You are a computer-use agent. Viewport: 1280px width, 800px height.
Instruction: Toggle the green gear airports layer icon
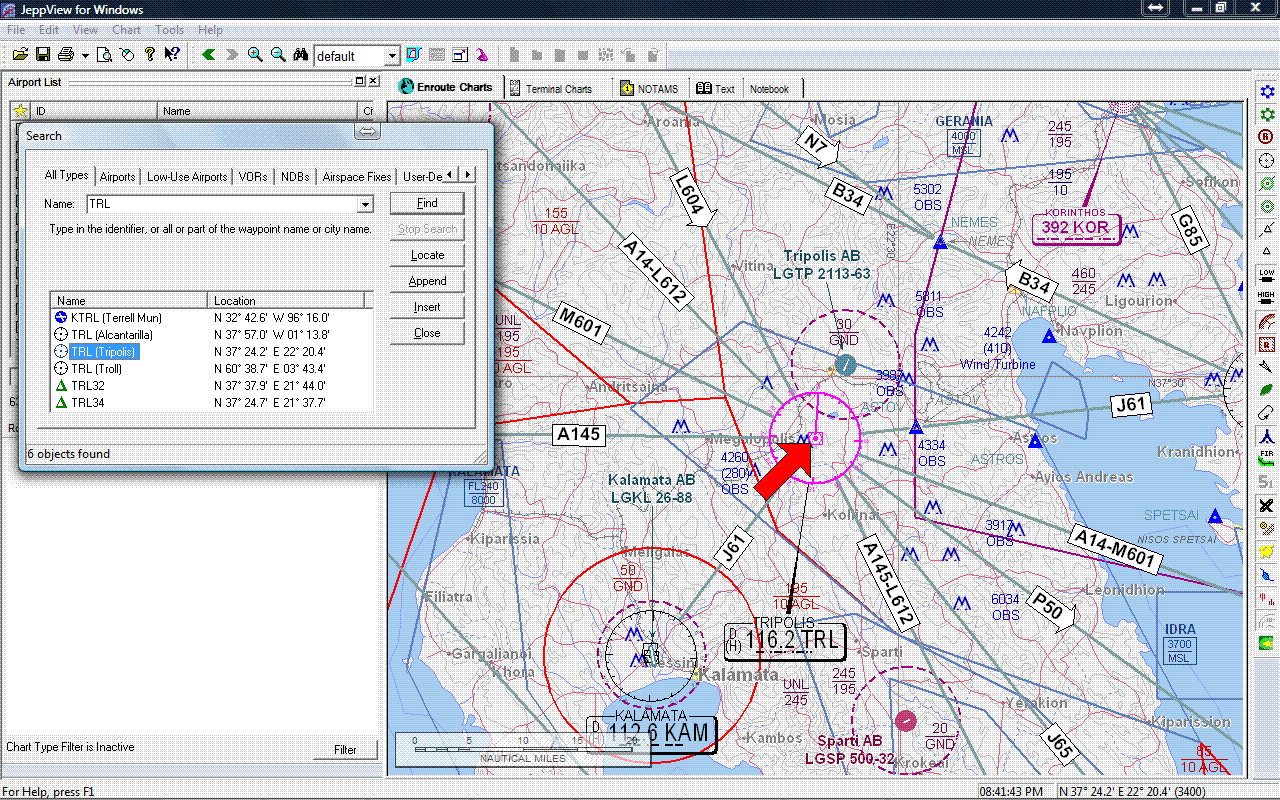tap(1266, 115)
